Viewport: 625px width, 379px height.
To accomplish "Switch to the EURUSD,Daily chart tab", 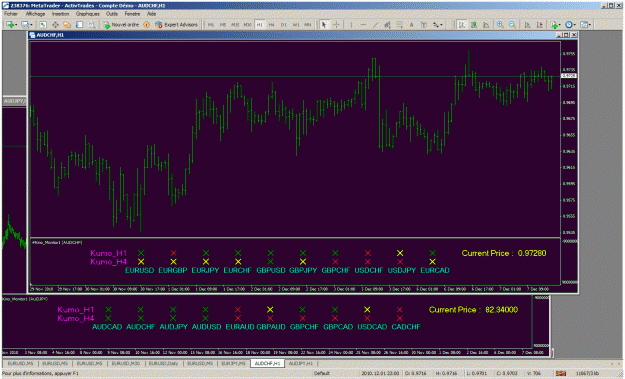I will 163,363.
